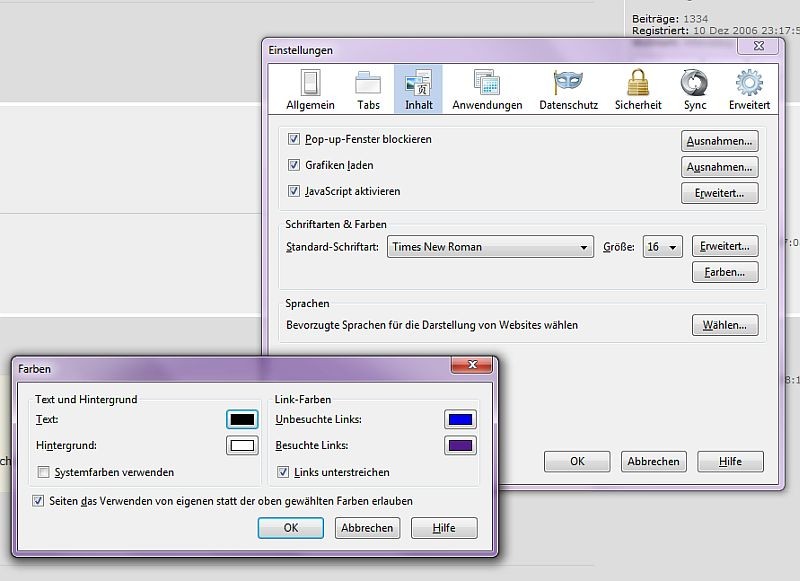Pick the Unbesuchte Links blue color swatch

click(x=460, y=420)
